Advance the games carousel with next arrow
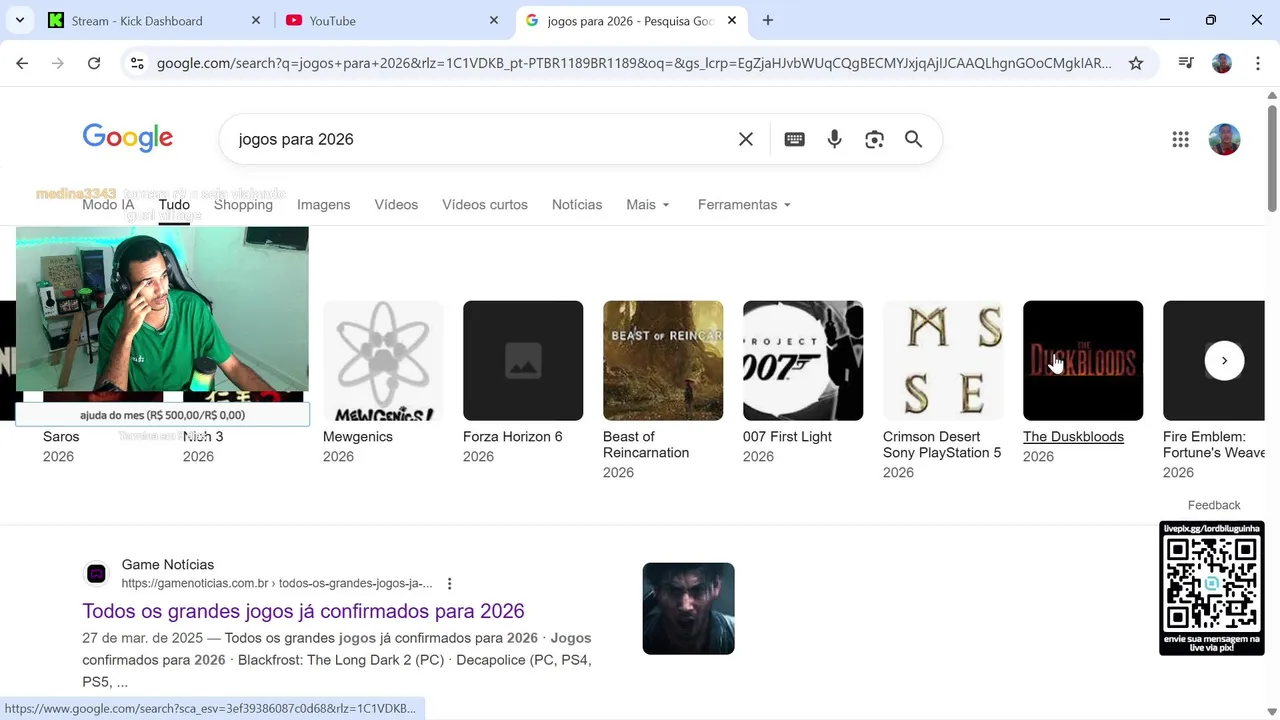 click(x=1224, y=361)
